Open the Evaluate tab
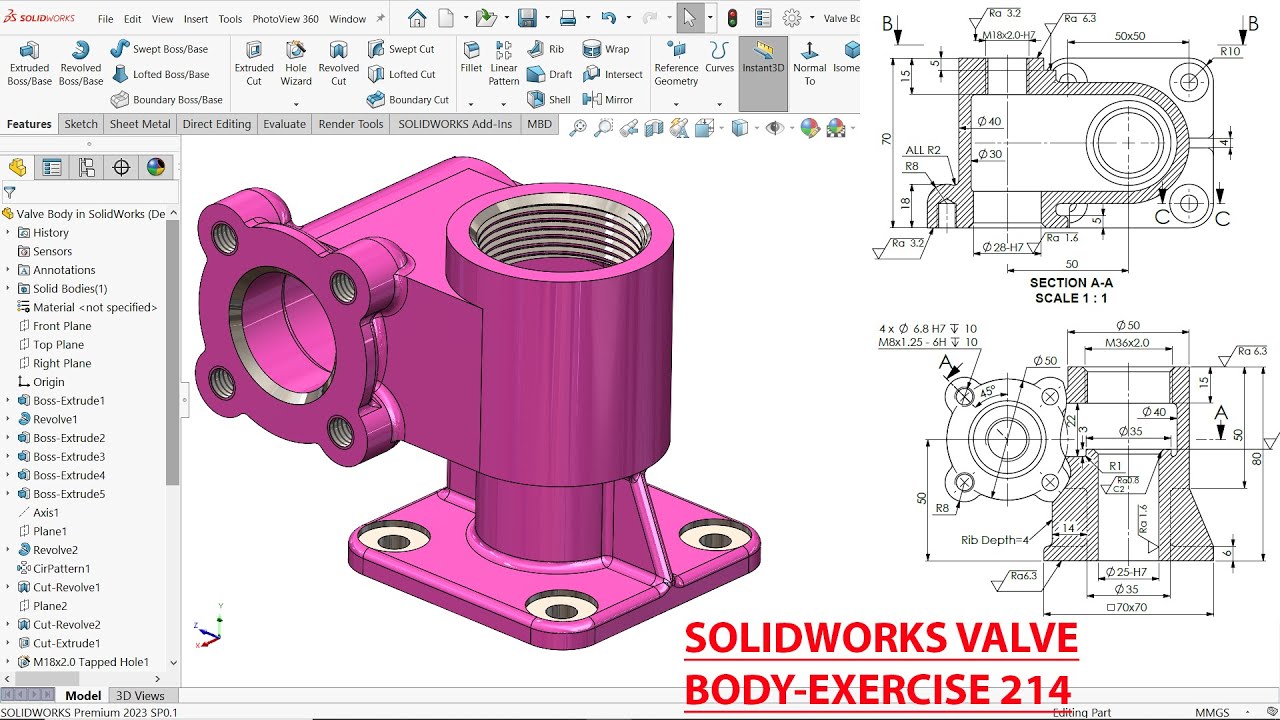The image size is (1280, 720). (x=284, y=124)
